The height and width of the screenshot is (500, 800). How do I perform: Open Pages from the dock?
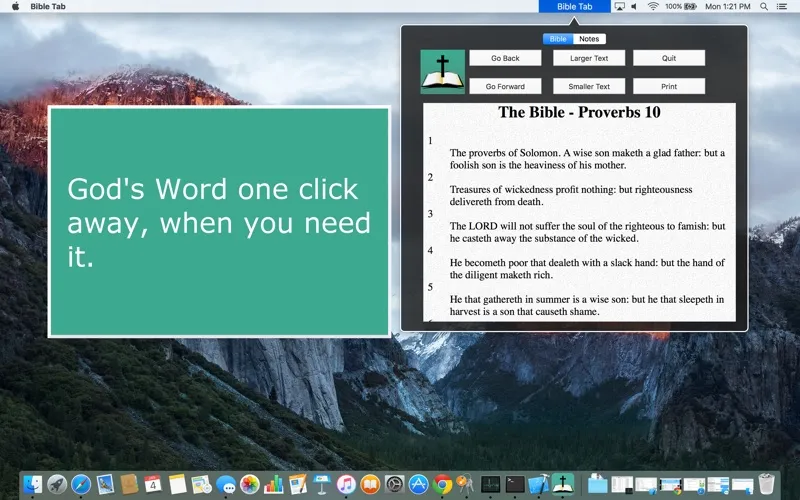297,484
